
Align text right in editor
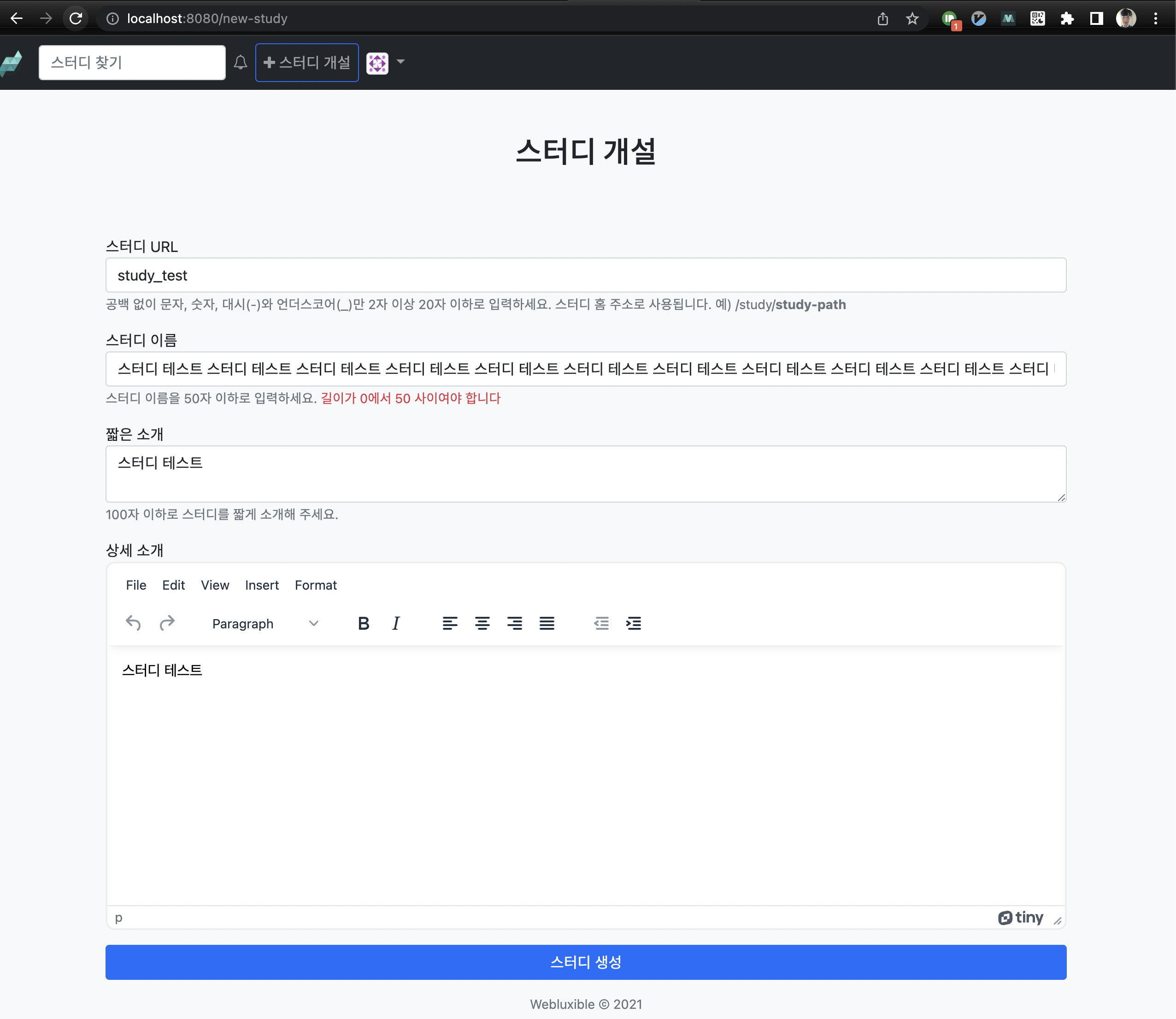pyautogui.click(x=515, y=624)
